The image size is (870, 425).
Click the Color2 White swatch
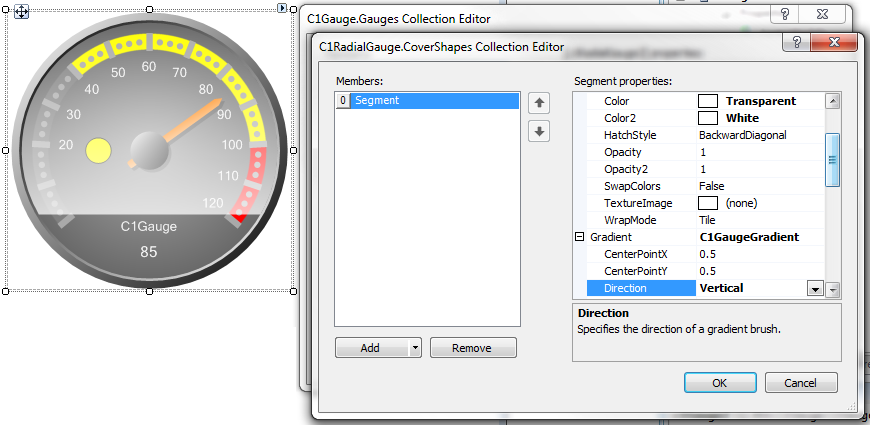coord(707,118)
